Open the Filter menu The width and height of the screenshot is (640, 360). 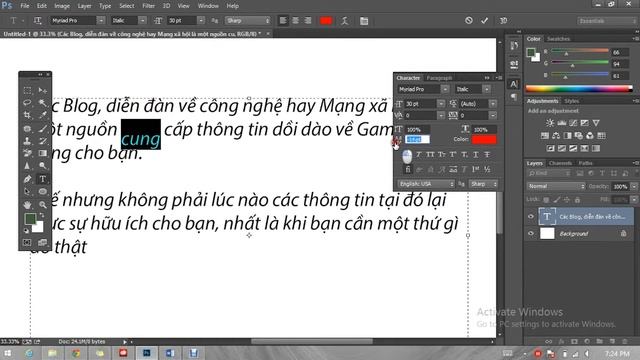[x=149, y=6]
